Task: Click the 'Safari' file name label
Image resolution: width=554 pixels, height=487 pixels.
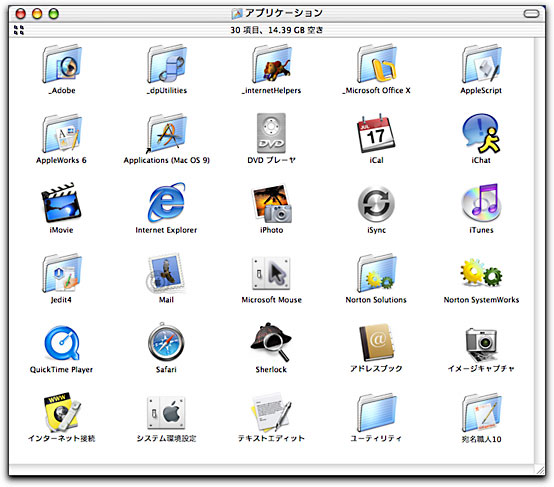Action: coord(166,370)
